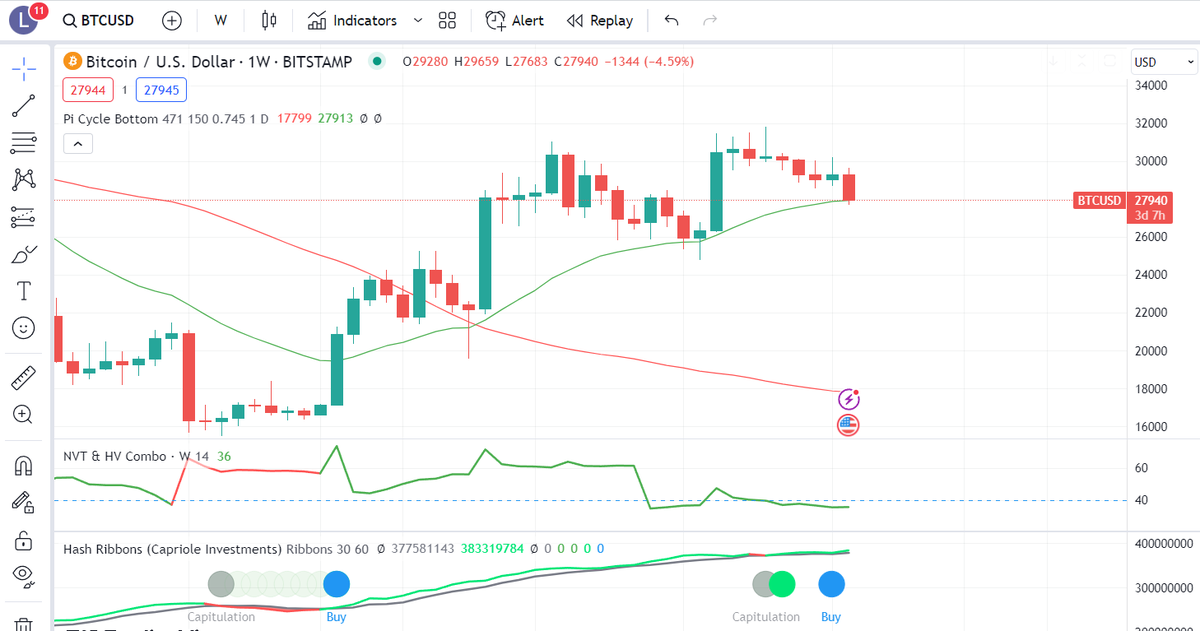Redo the last chart action
The image size is (1200, 631).
pyautogui.click(x=710, y=20)
